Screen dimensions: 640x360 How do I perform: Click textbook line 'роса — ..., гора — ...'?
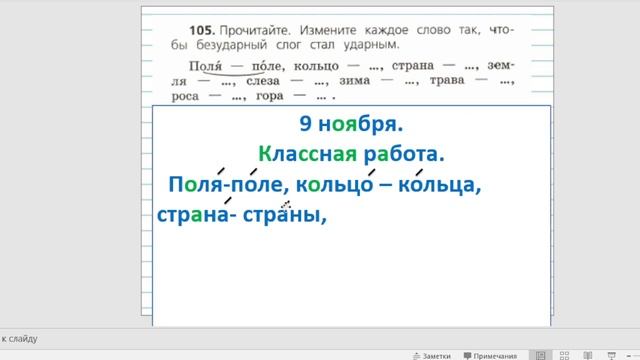coord(253,96)
